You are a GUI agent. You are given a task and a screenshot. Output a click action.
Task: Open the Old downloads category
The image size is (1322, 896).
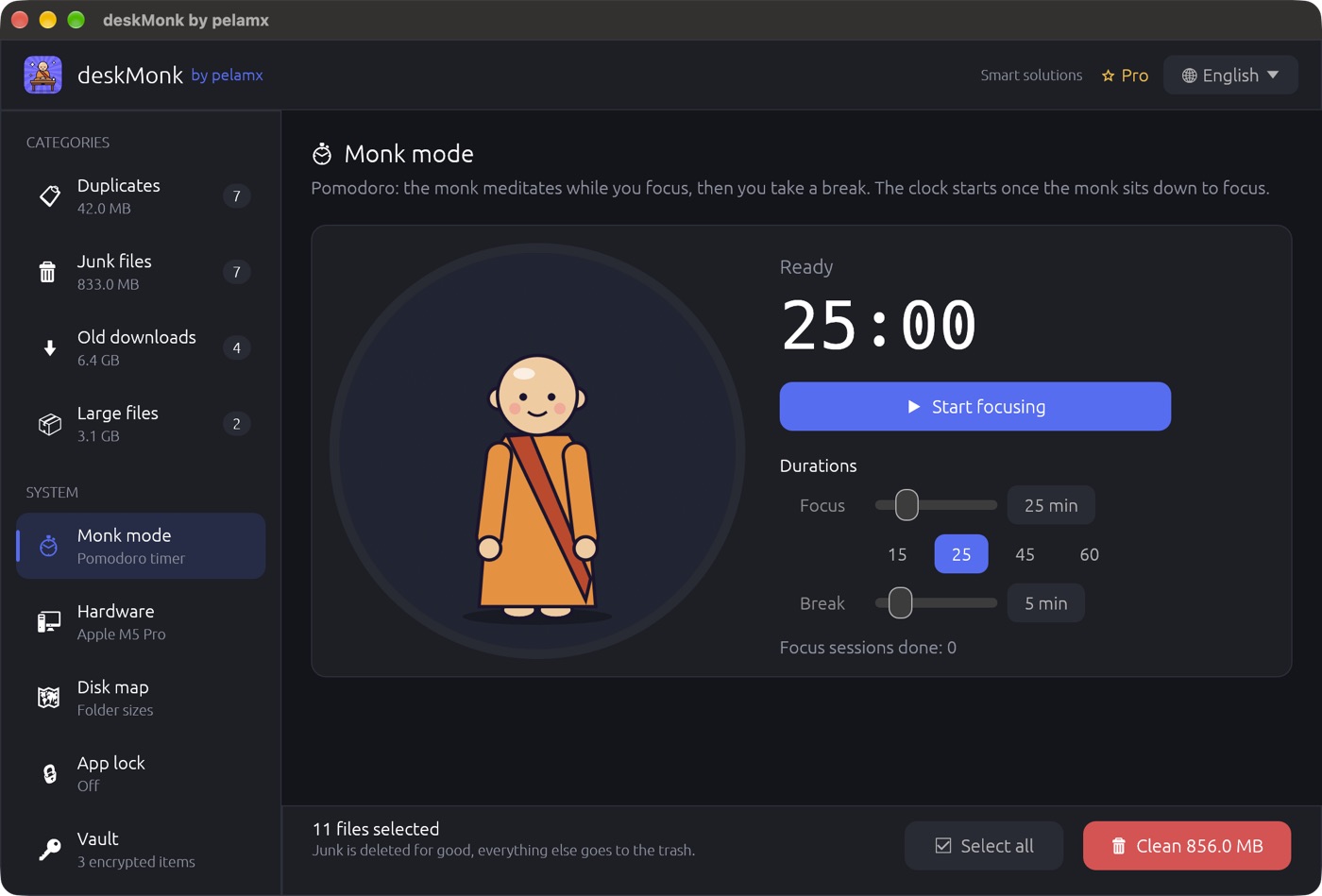tap(141, 348)
